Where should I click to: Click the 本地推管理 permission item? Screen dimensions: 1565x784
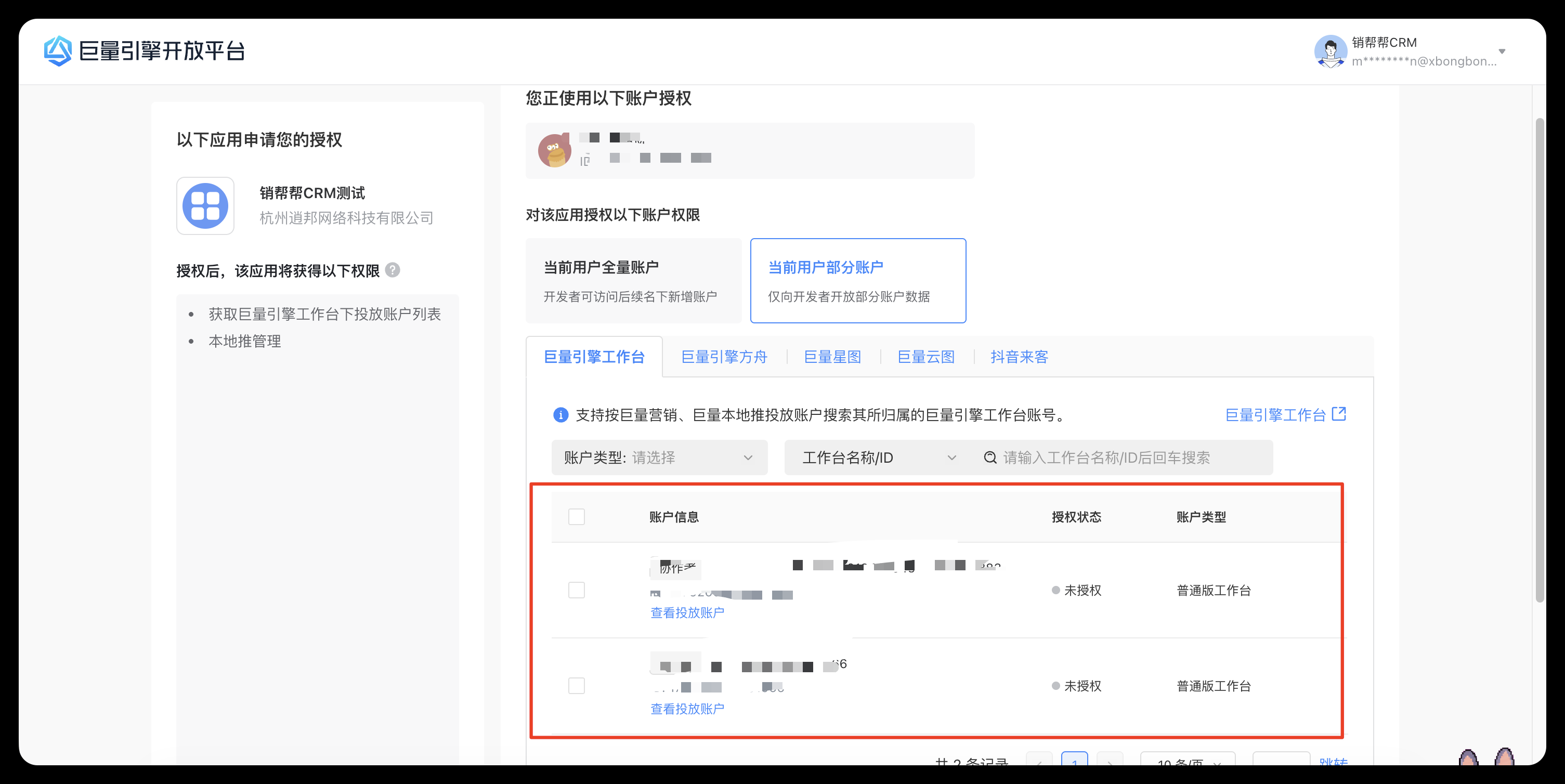[x=245, y=341]
